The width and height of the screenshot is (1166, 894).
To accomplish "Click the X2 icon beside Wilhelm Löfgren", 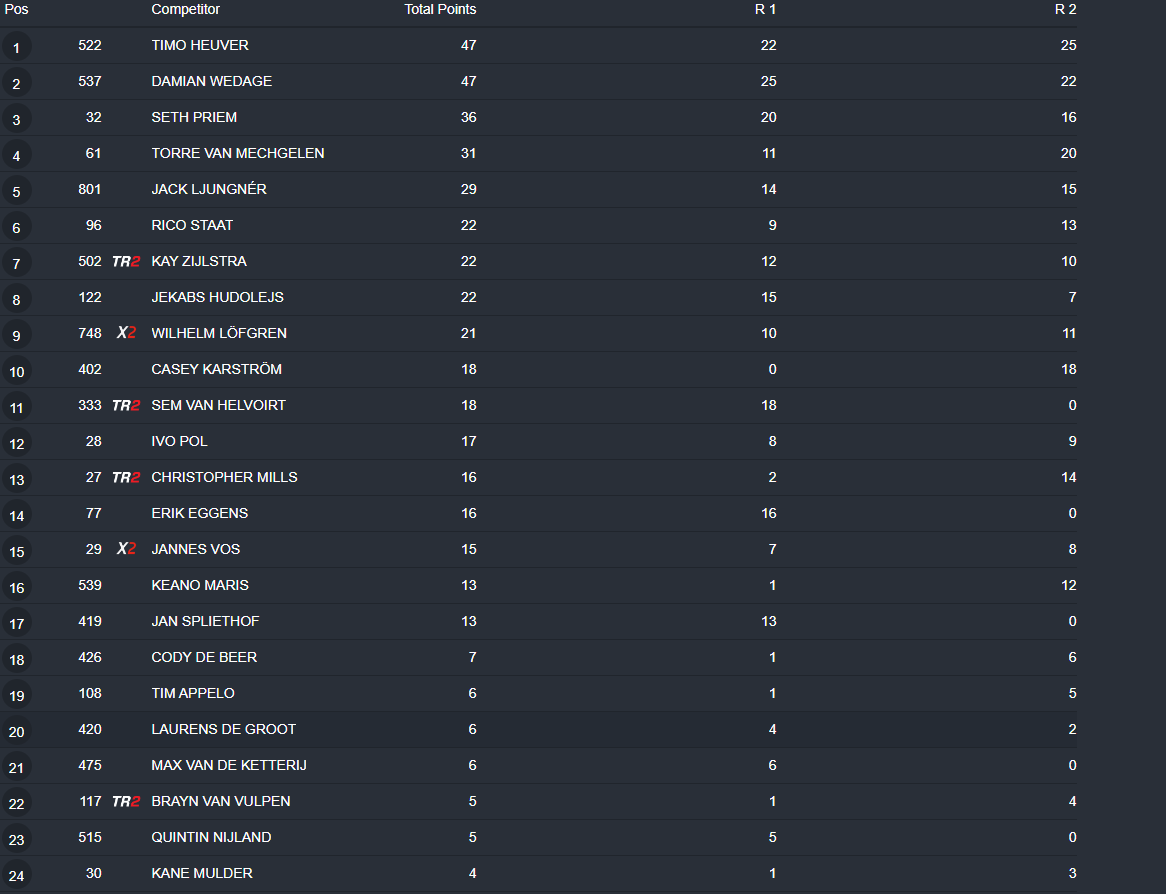I will [x=126, y=334].
